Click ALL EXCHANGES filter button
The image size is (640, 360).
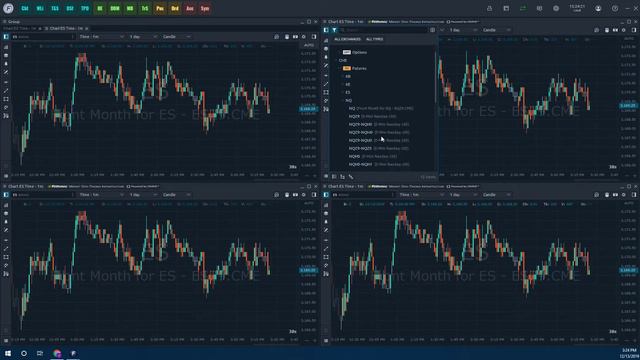(347, 39)
